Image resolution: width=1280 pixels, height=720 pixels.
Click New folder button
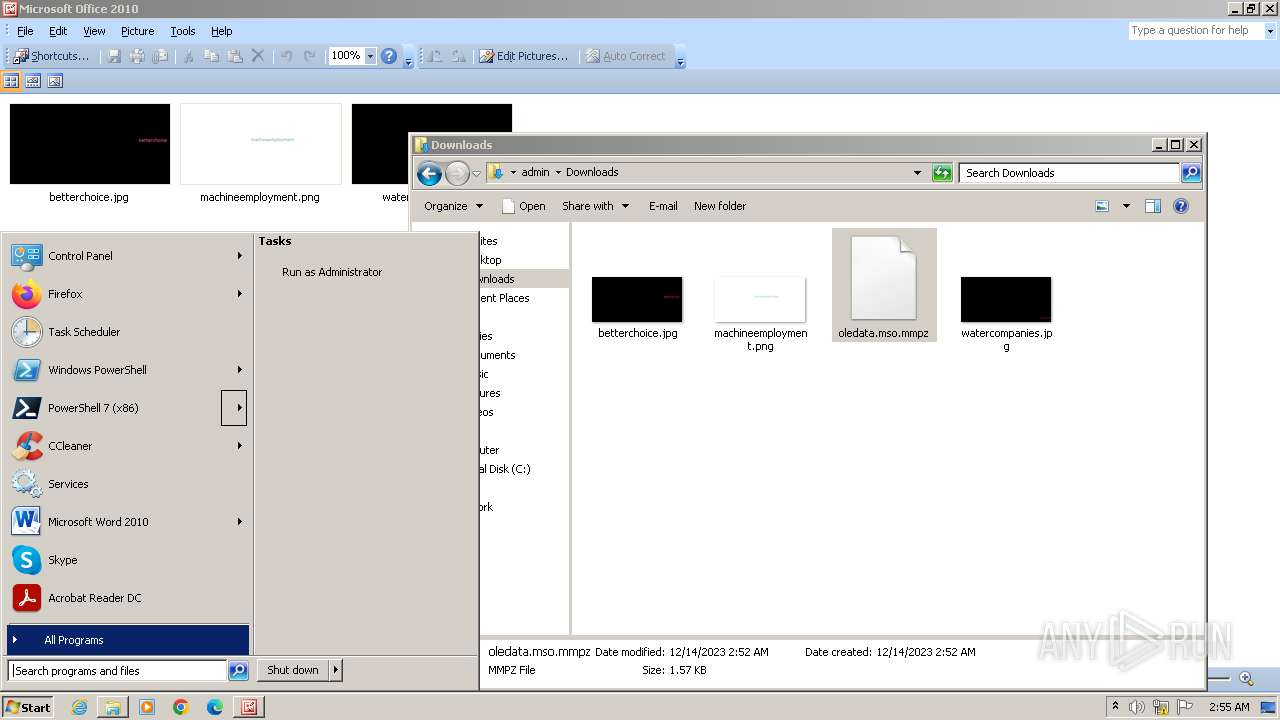click(720, 206)
